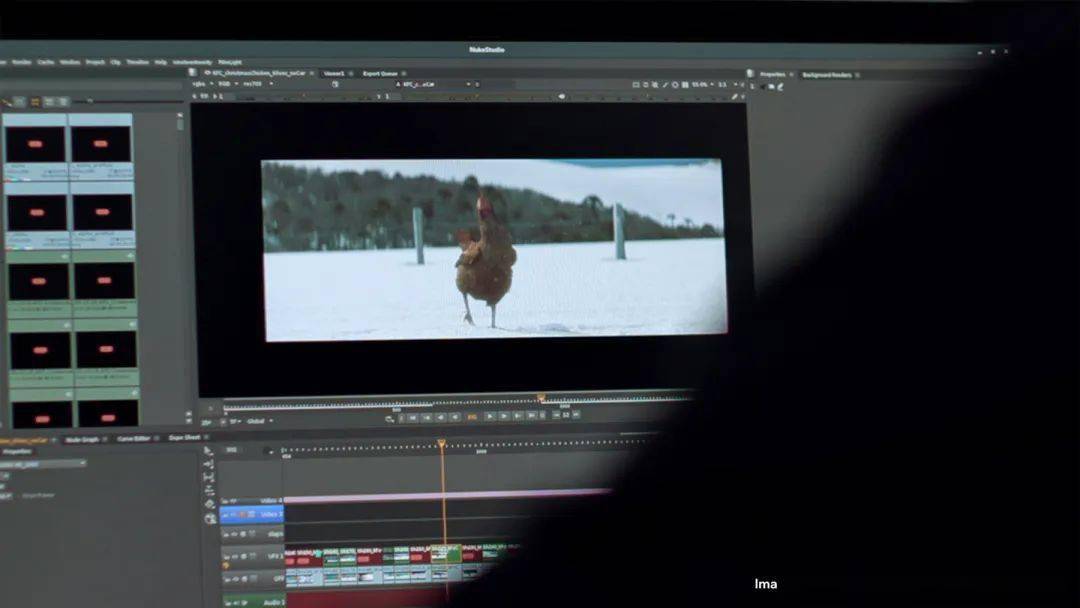Image resolution: width=1080 pixels, height=608 pixels.
Task: Click the play backward button in viewer
Action: click(x=455, y=417)
